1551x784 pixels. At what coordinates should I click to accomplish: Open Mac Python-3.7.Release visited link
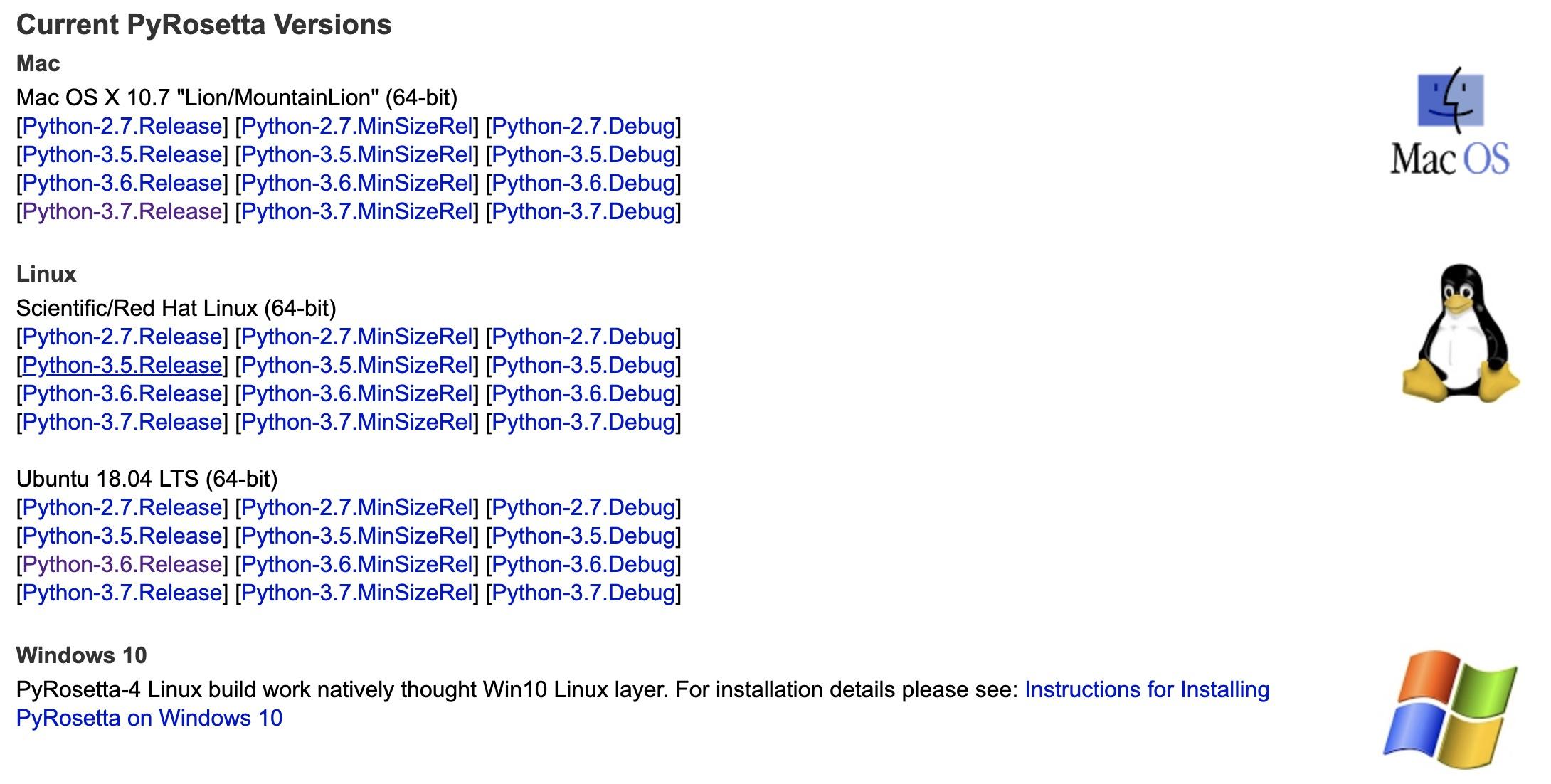tap(122, 212)
